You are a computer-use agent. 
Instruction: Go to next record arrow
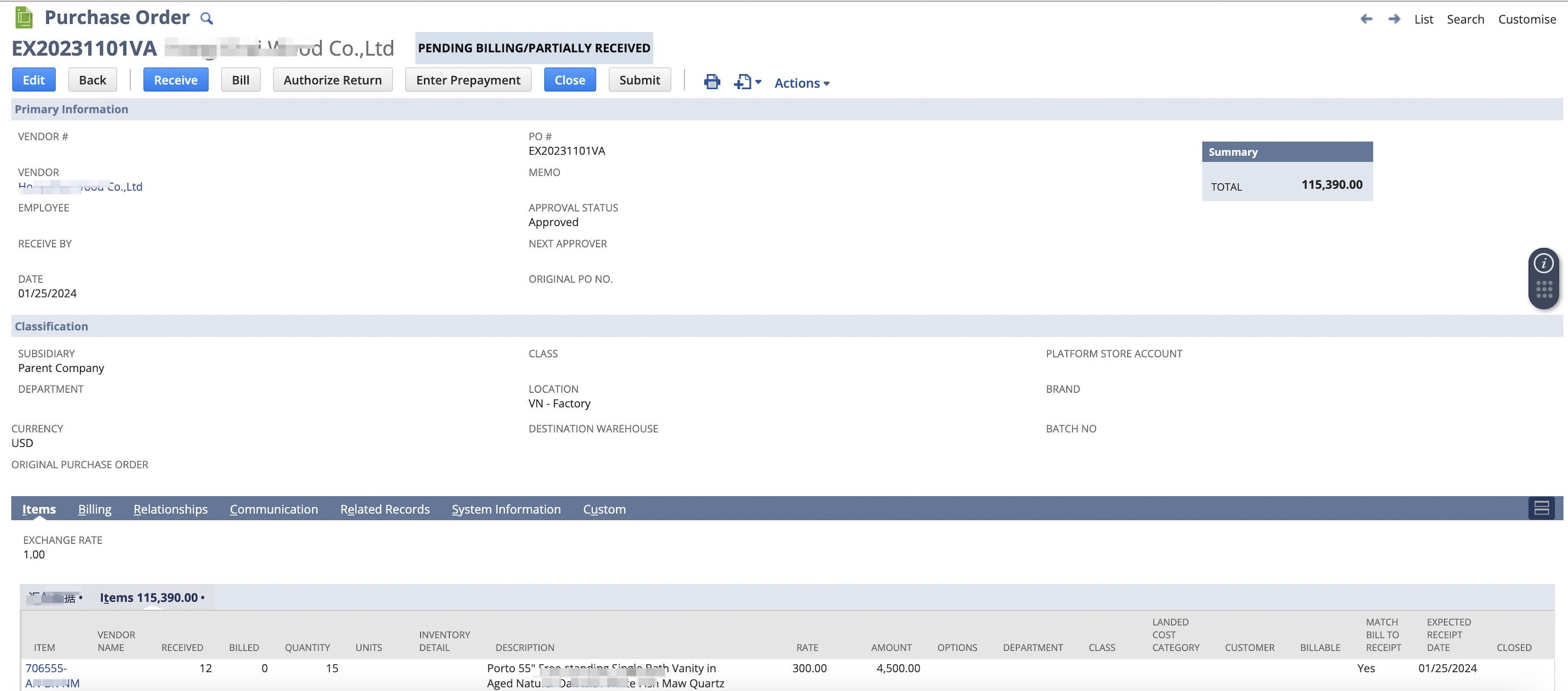tap(1394, 19)
